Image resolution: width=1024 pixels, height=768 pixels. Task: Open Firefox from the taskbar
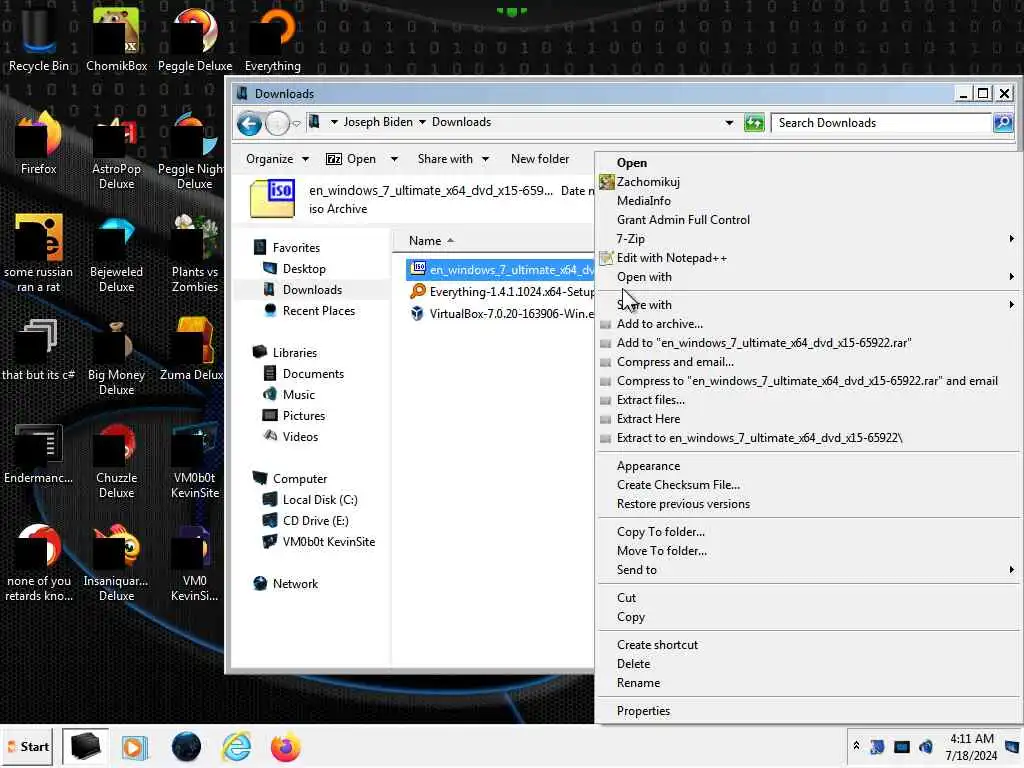pyautogui.click(x=285, y=747)
